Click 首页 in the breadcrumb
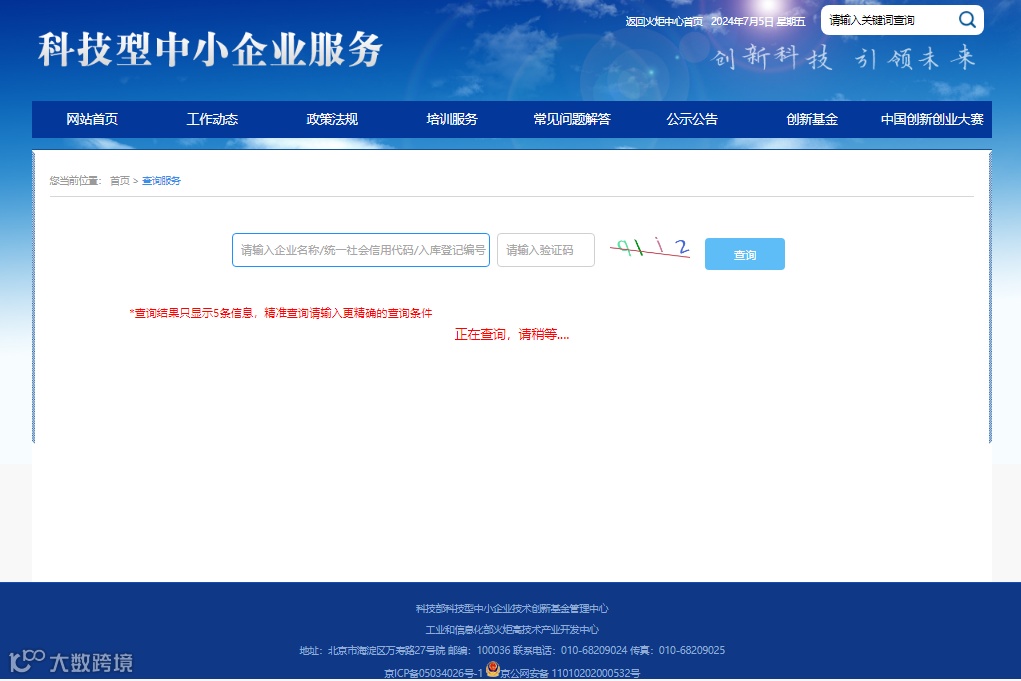1021x681 pixels. coord(120,181)
